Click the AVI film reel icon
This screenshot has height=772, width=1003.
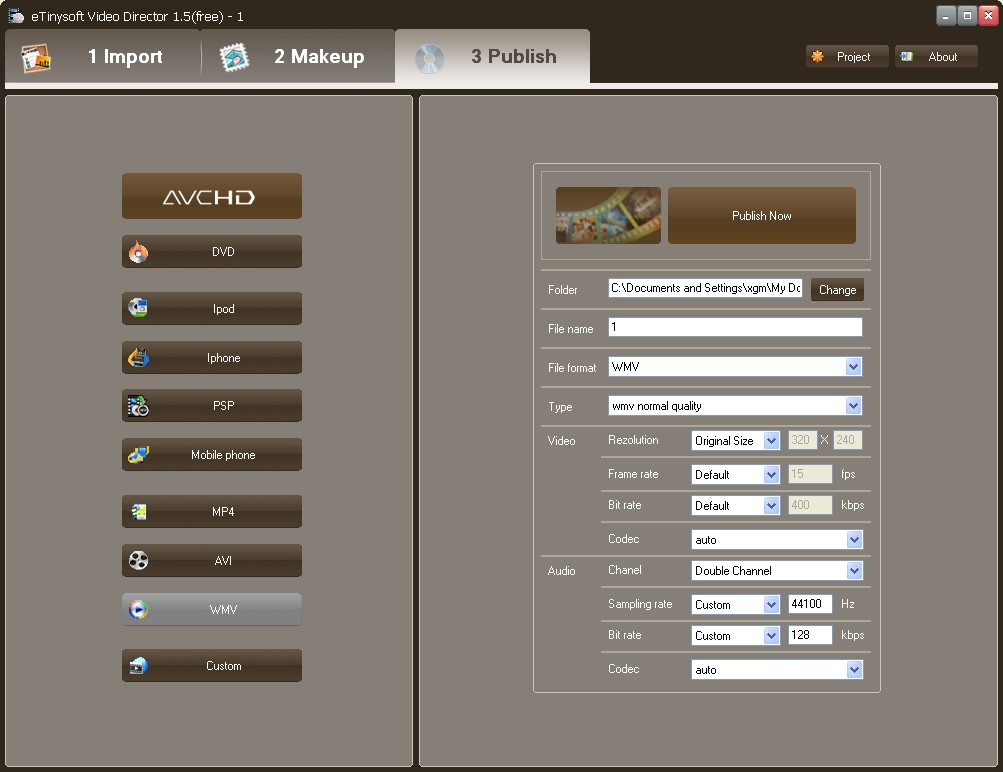tap(138, 561)
